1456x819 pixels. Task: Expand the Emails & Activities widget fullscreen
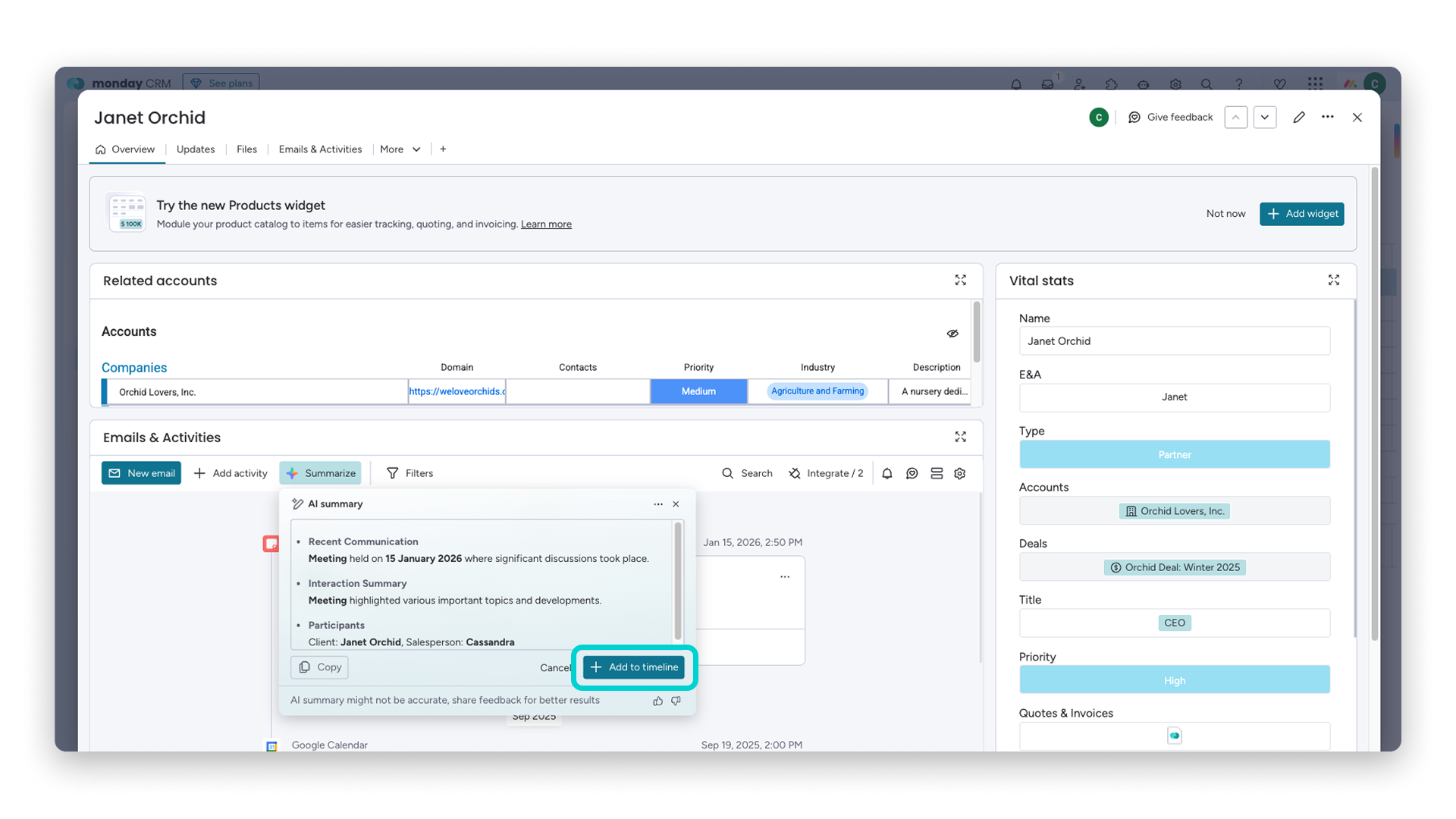[x=961, y=438]
